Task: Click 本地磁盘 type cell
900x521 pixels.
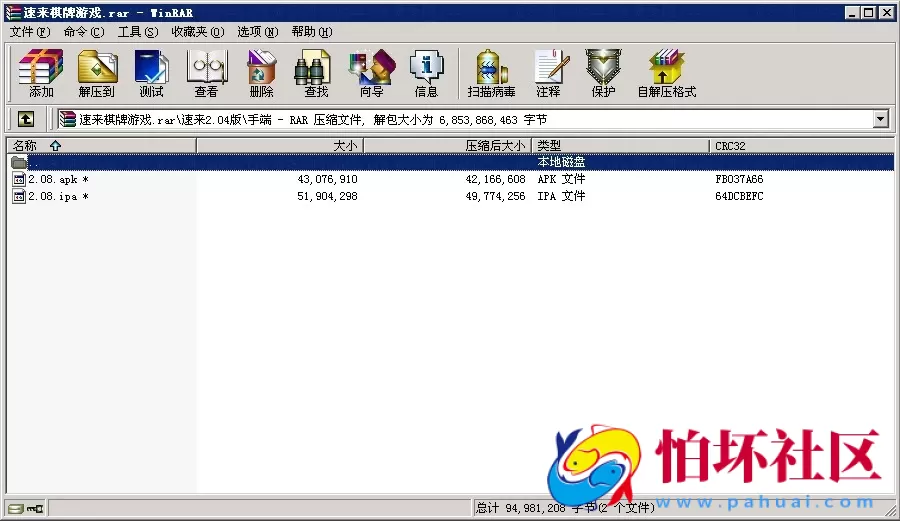Action: [561, 162]
